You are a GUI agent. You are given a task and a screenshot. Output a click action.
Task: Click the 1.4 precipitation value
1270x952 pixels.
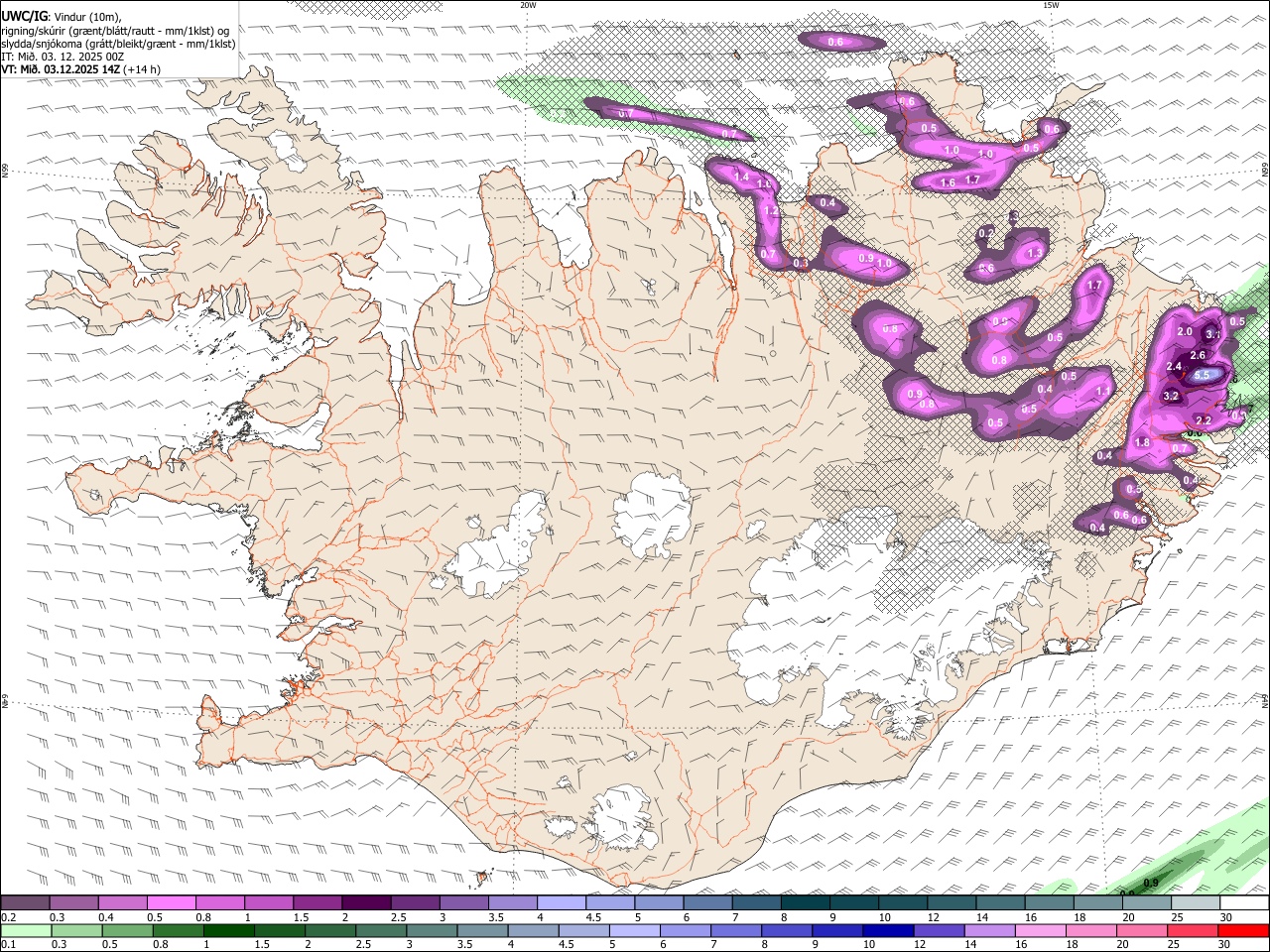click(x=741, y=176)
